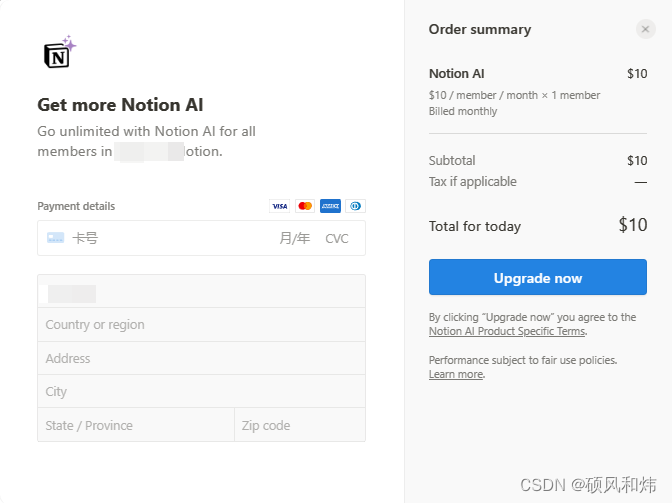Click the Notion AI logo
This screenshot has height=503, width=672.
click(60, 52)
